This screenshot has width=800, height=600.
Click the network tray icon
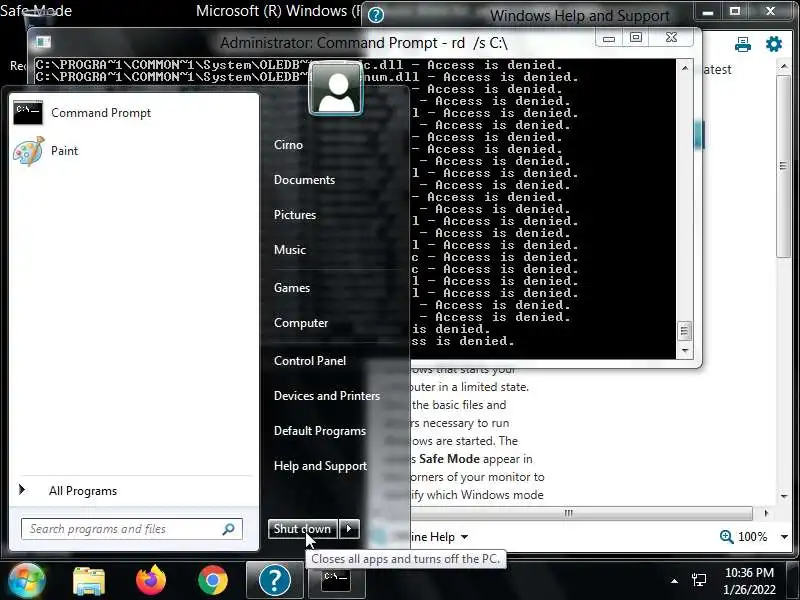point(699,580)
